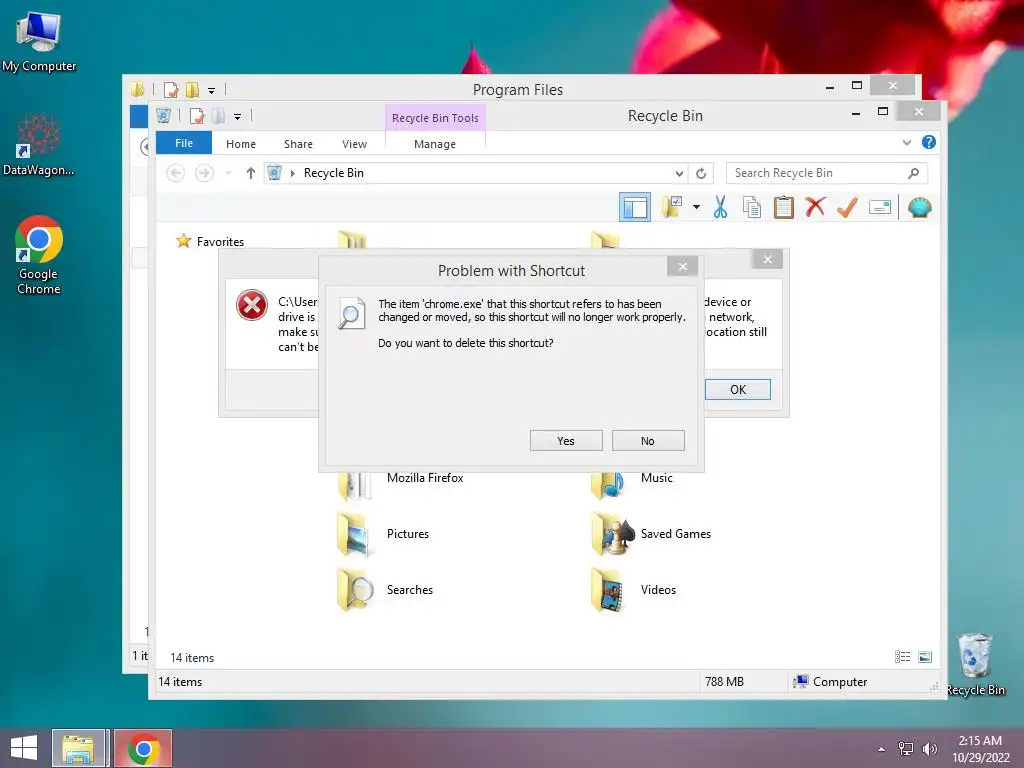Click the Paste clipboard icon
Screen dimensions: 1024x768
784,208
